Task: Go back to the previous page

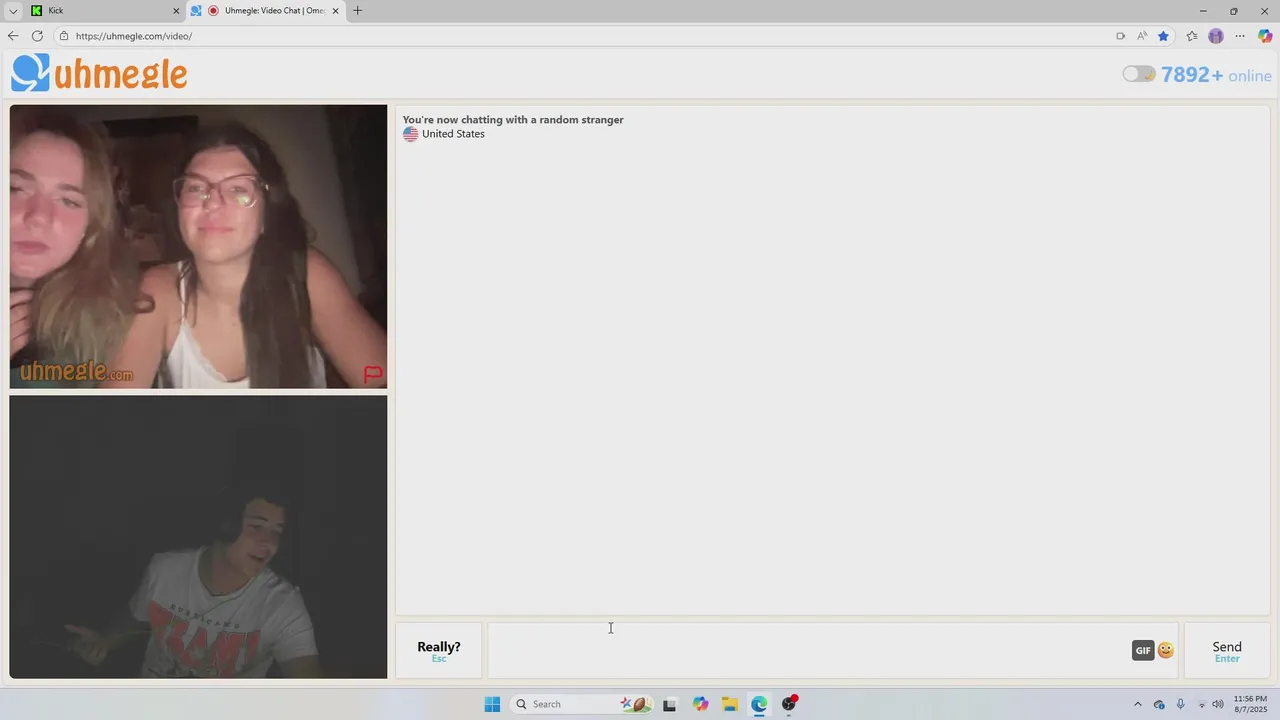Action: [13, 36]
